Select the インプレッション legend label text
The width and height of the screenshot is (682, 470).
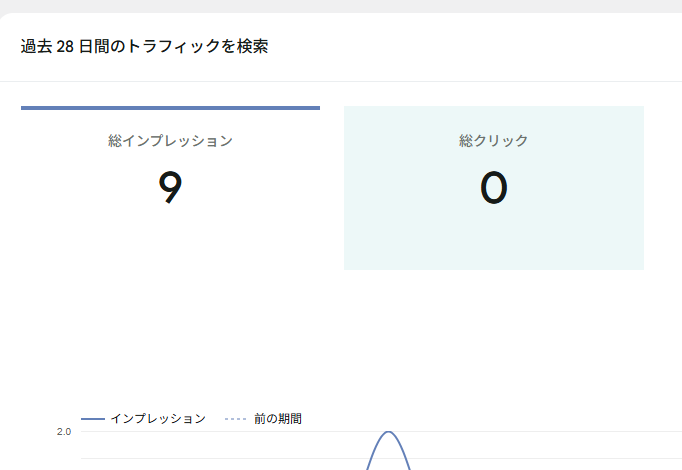158,419
